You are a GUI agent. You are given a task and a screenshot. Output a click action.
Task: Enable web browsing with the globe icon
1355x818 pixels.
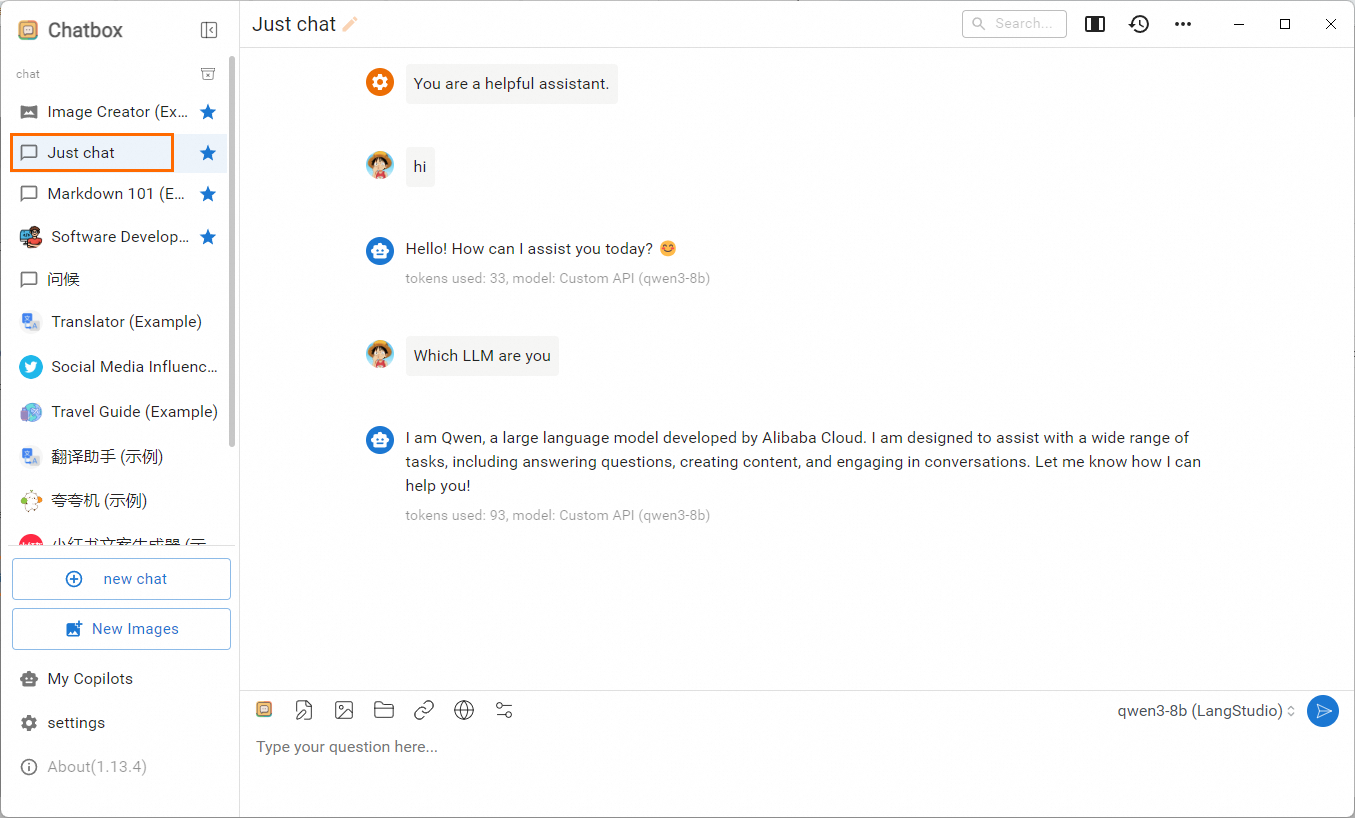click(x=464, y=710)
